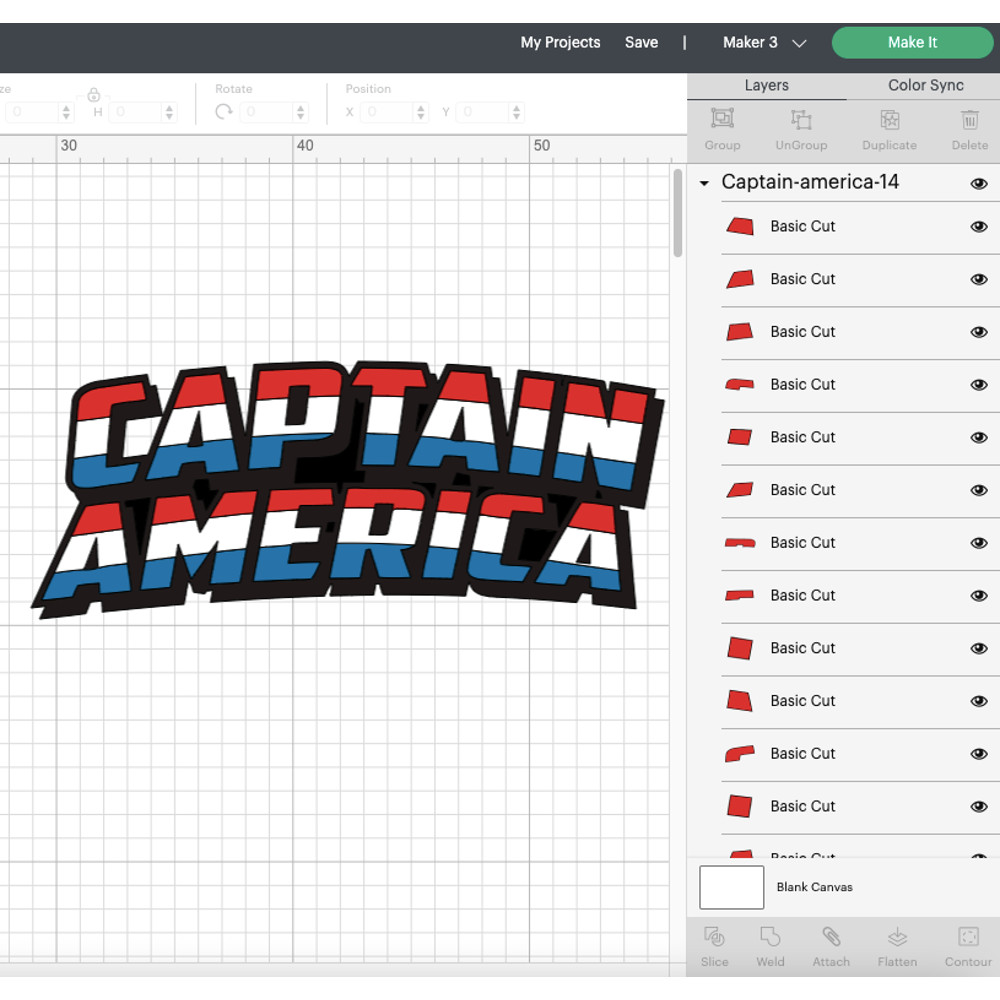Screen dimensions: 1000x1000
Task: Click the Flatten icon
Action: [897, 945]
